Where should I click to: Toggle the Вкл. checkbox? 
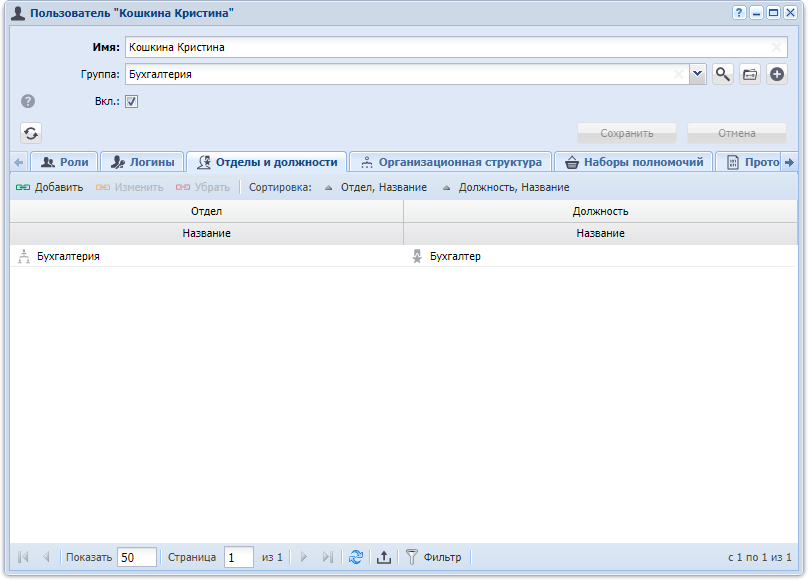coord(131,101)
